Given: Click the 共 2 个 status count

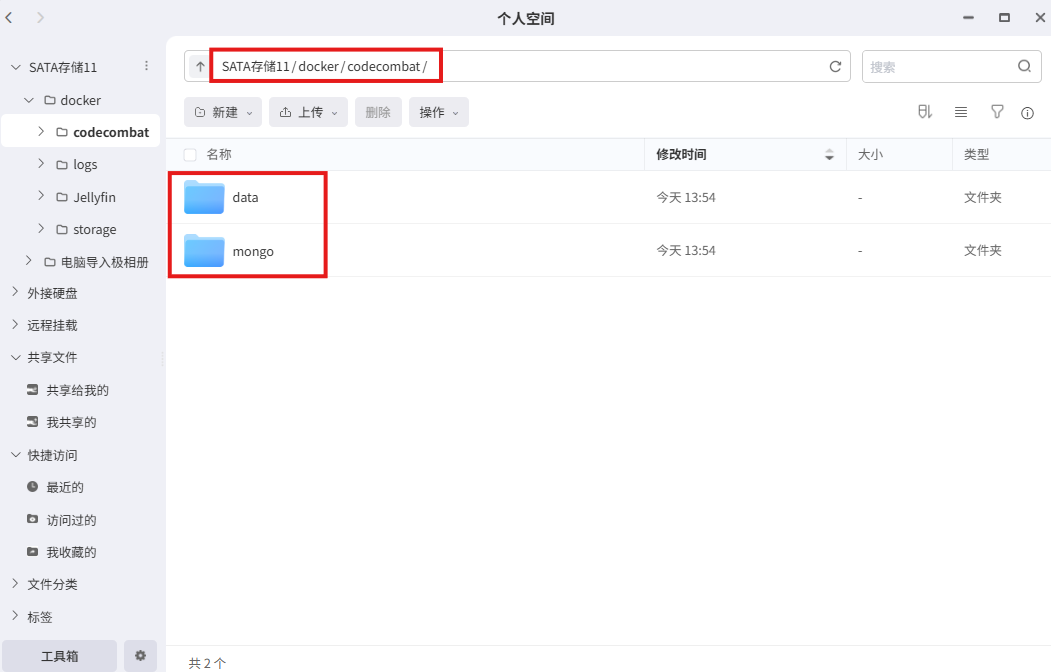Looking at the screenshot, I should (207, 663).
